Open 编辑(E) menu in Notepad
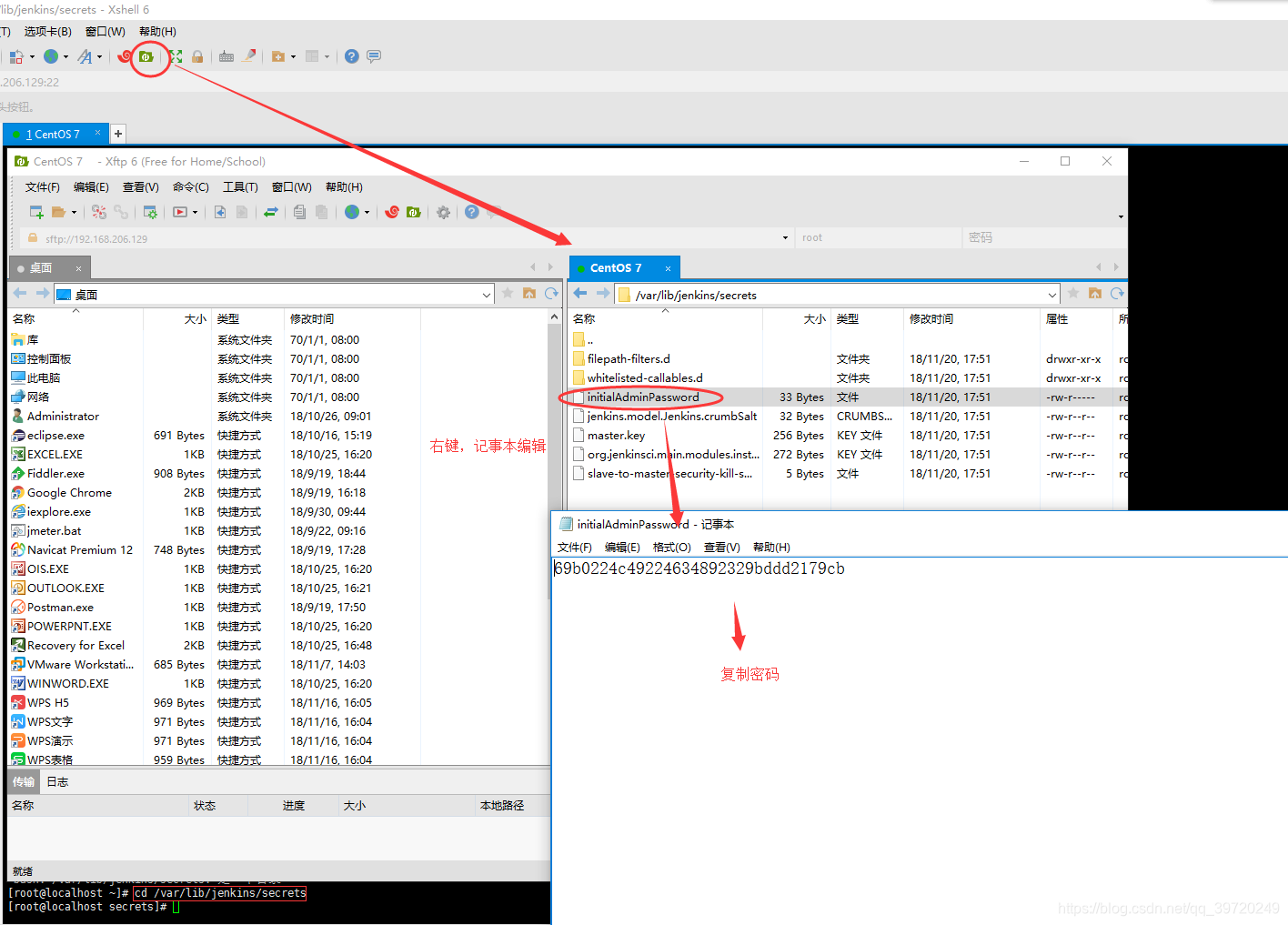The image size is (1288, 925). [x=622, y=548]
